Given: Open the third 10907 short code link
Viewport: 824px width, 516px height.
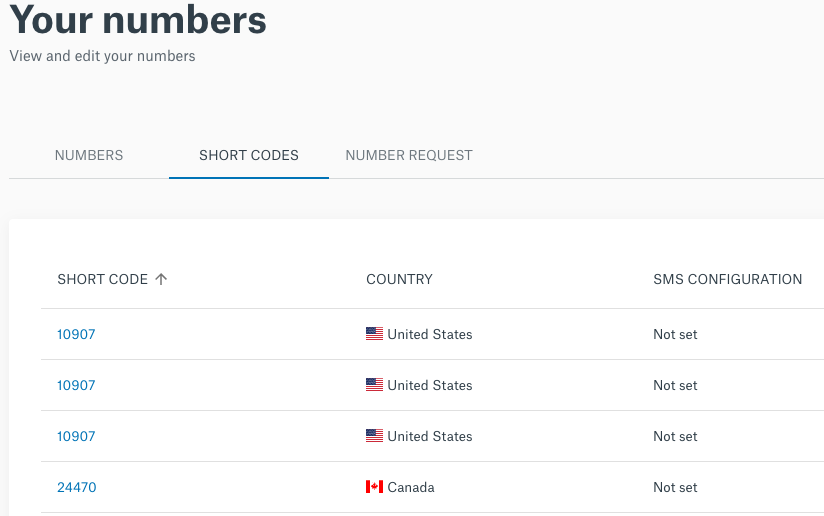Looking at the screenshot, I should tap(76, 436).
